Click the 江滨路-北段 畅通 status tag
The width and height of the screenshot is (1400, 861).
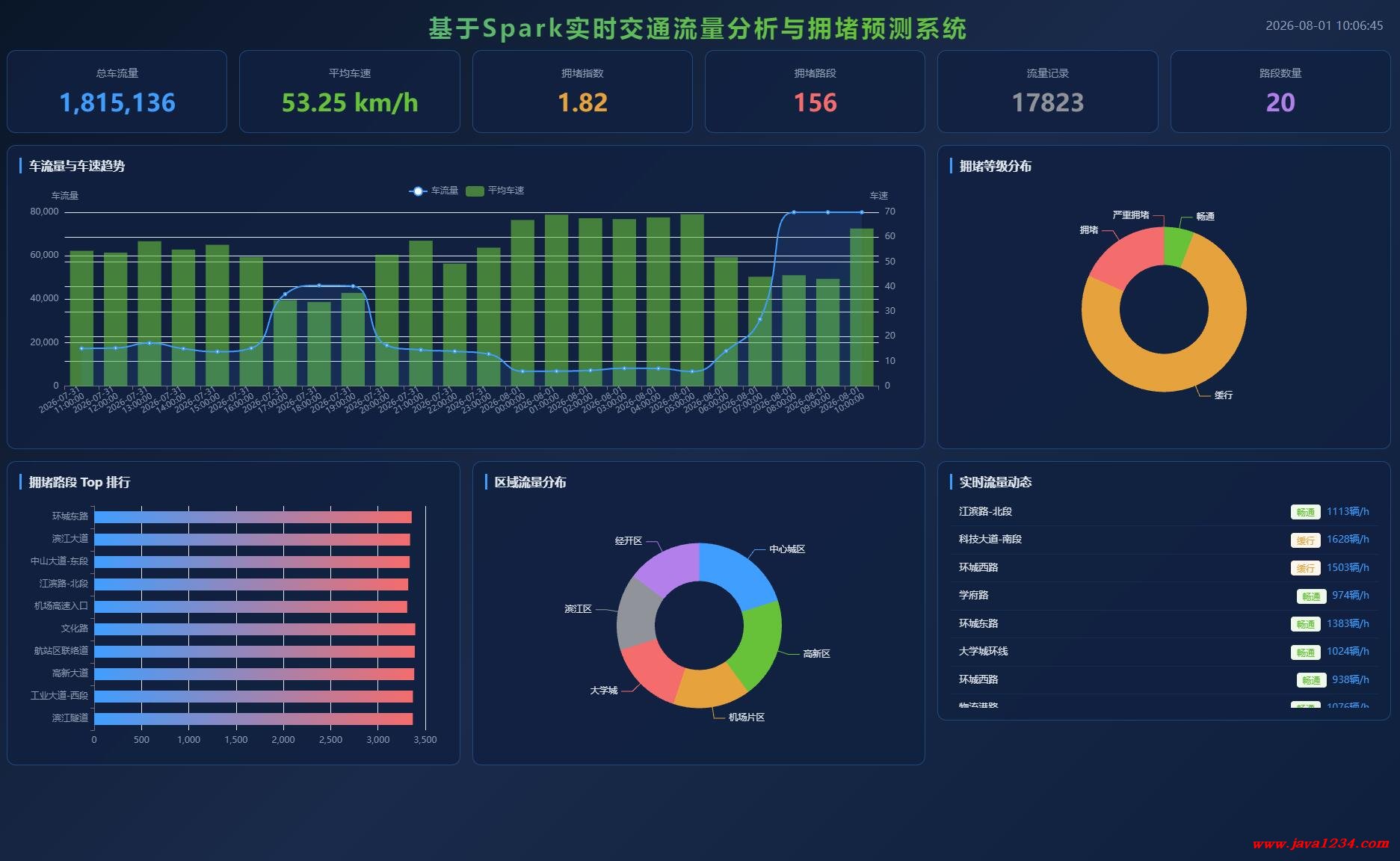coord(1305,512)
